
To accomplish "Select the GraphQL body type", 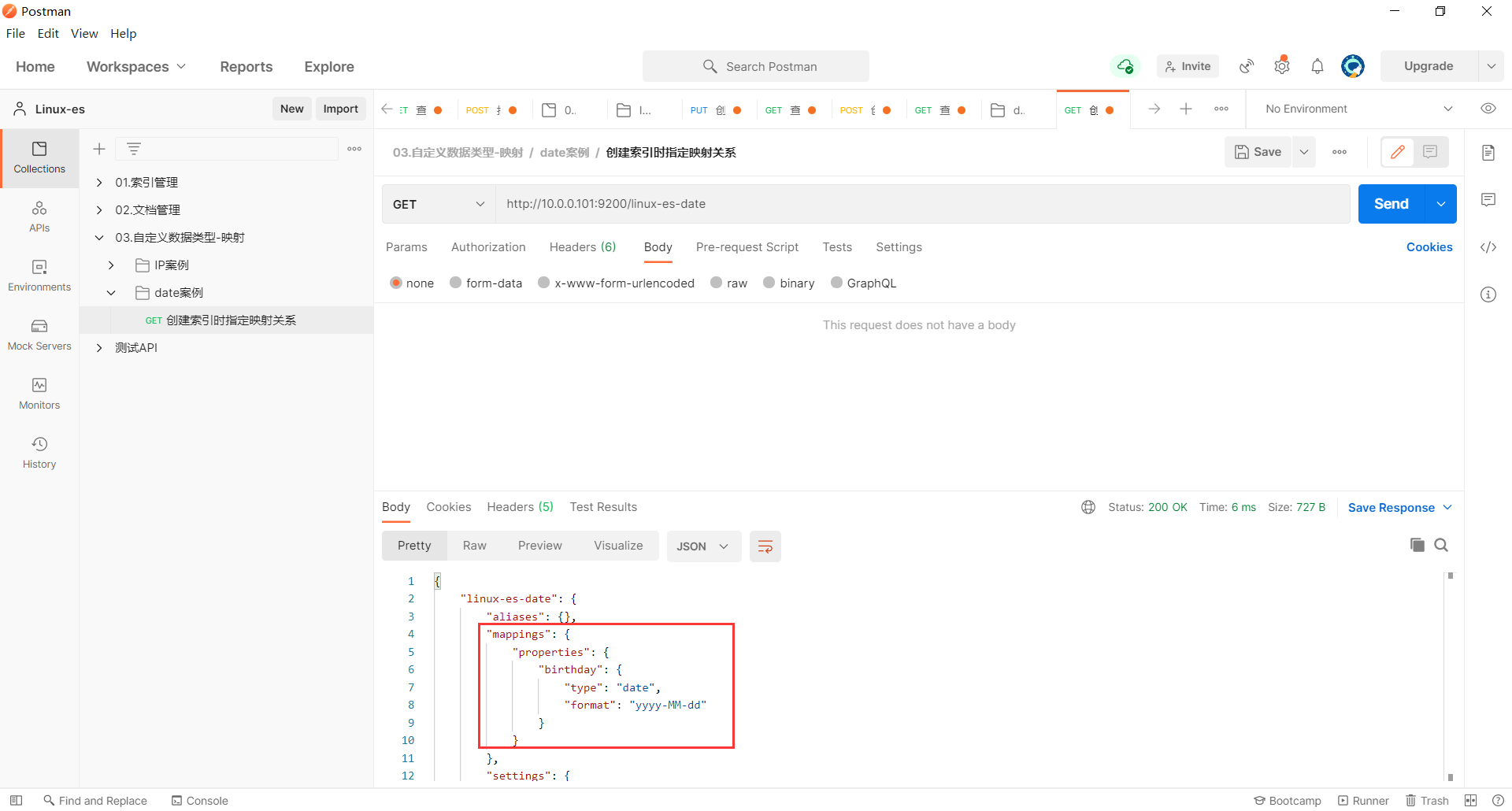I will tap(836, 283).
